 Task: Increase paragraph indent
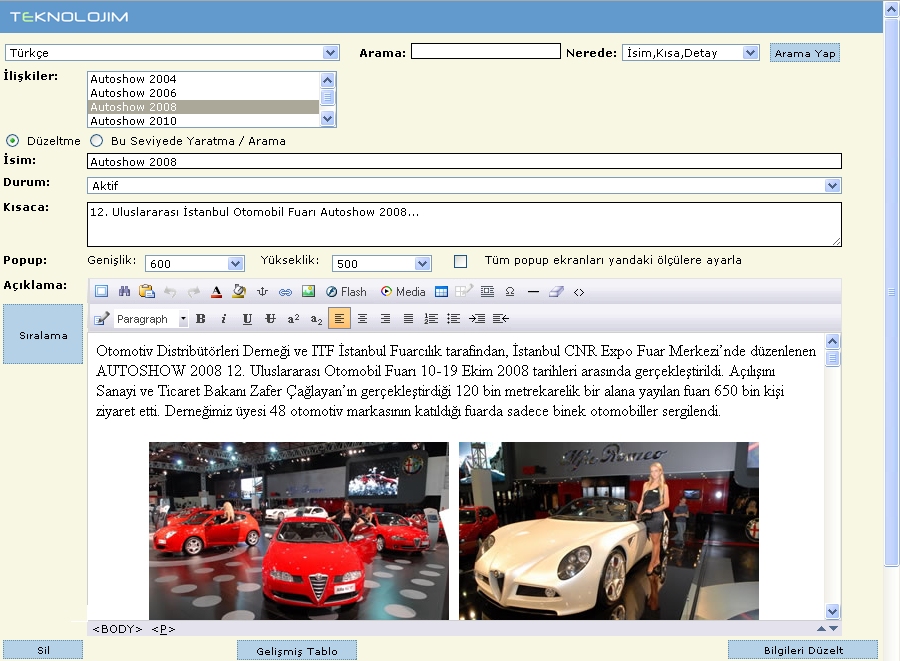(x=477, y=318)
